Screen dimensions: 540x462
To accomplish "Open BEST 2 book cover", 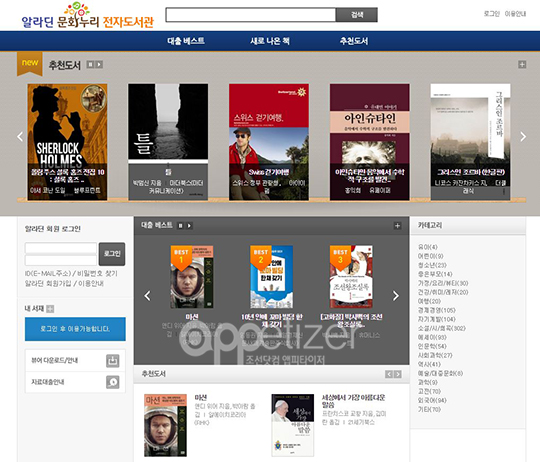I will coord(271,276).
